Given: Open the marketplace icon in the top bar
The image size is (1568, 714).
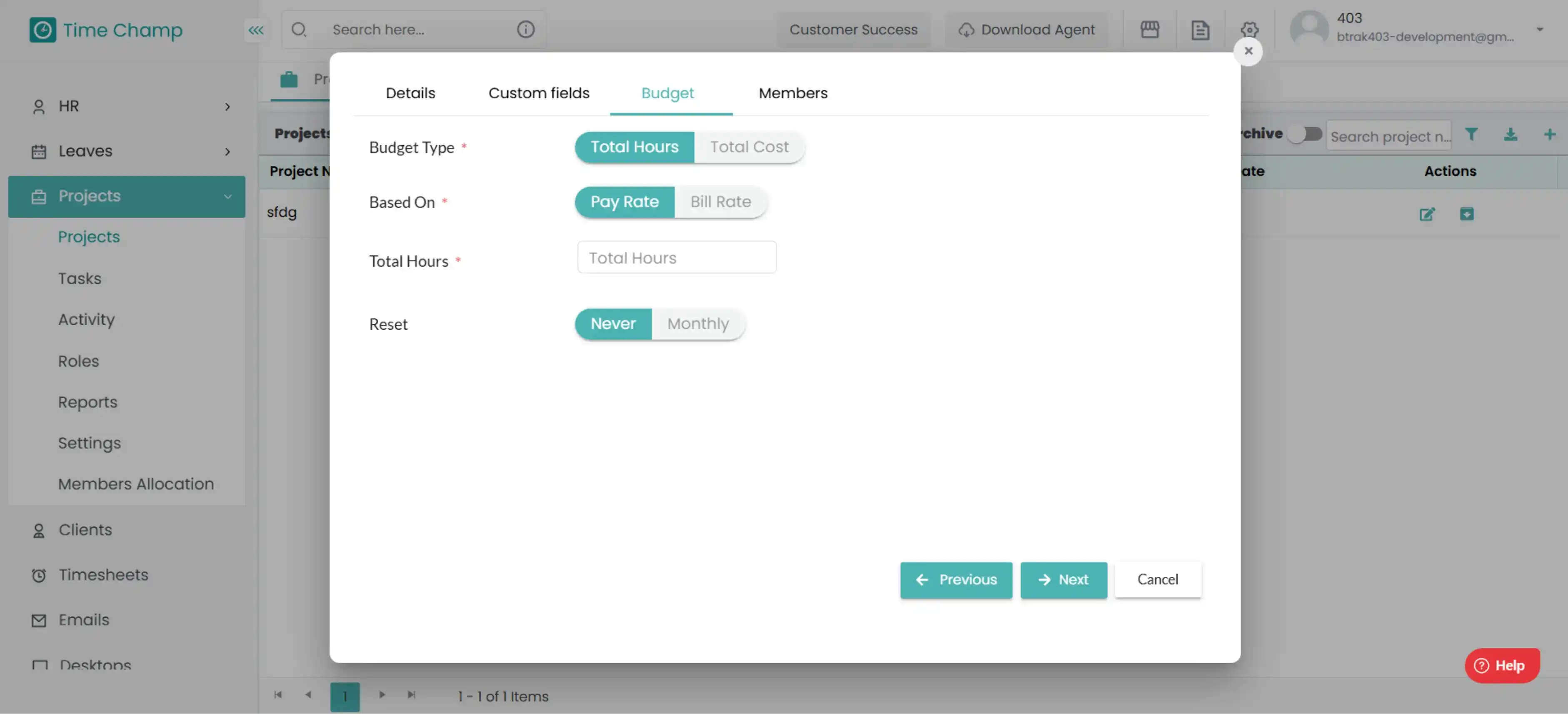Looking at the screenshot, I should tap(1150, 29).
